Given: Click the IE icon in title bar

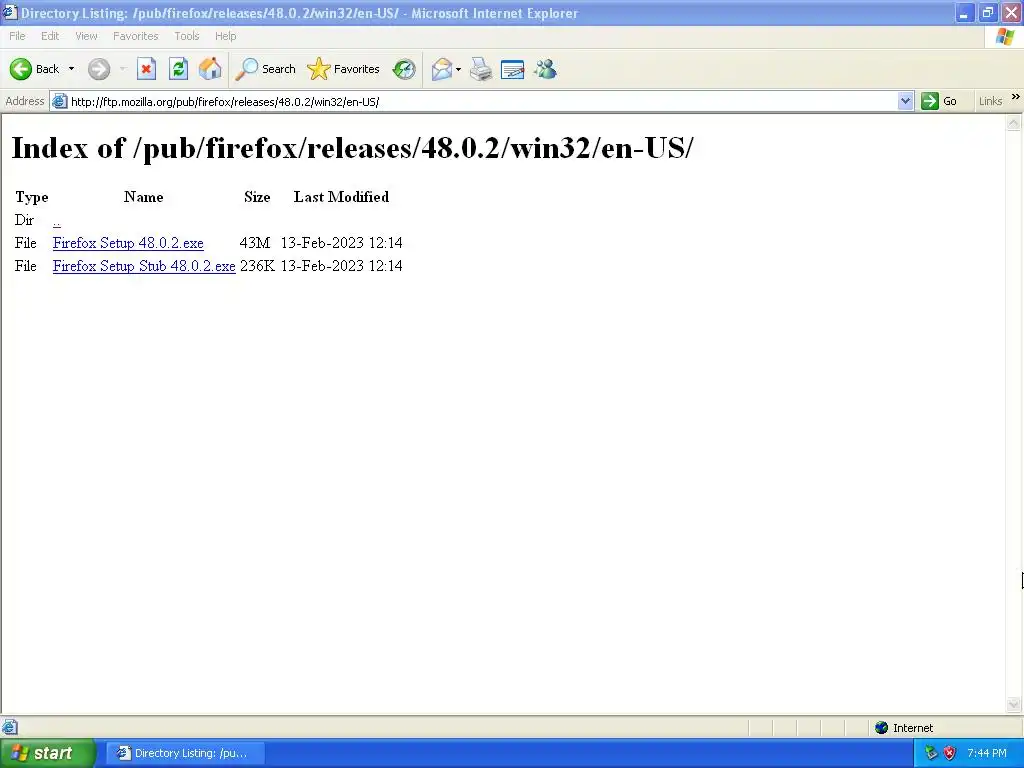Looking at the screenshot, I should (x=10, y=12).
